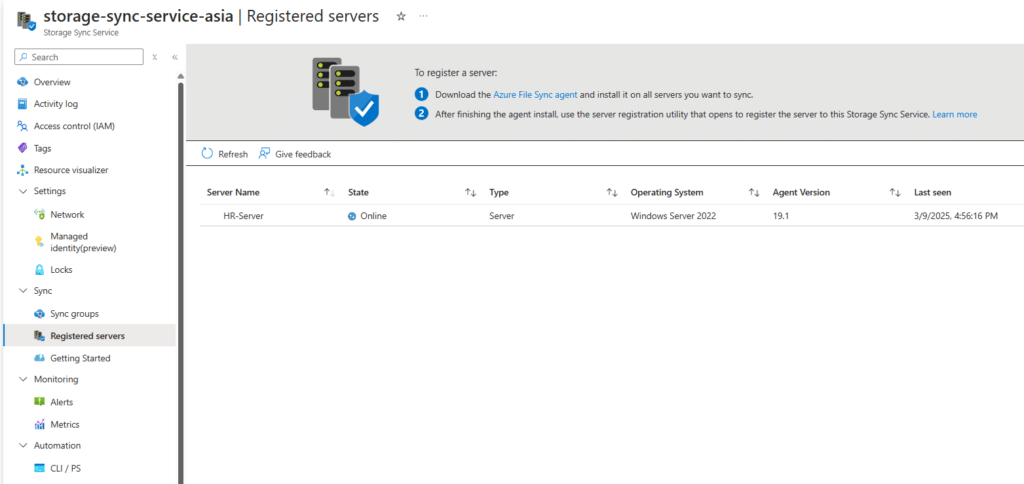Sort the table by Agent Version

coord(896,192)
